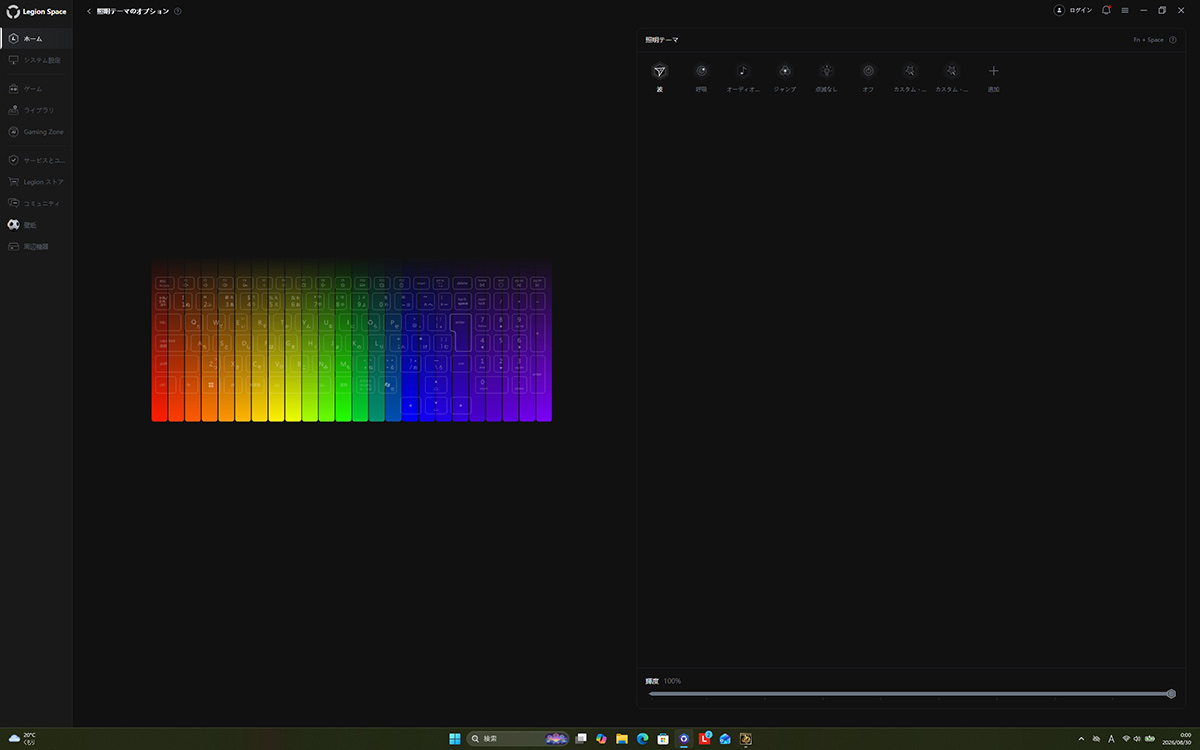This screenshot has height=750, width=1200.
Task: Click the 輝度 brightness slider handle
Action: [1171, 693]
